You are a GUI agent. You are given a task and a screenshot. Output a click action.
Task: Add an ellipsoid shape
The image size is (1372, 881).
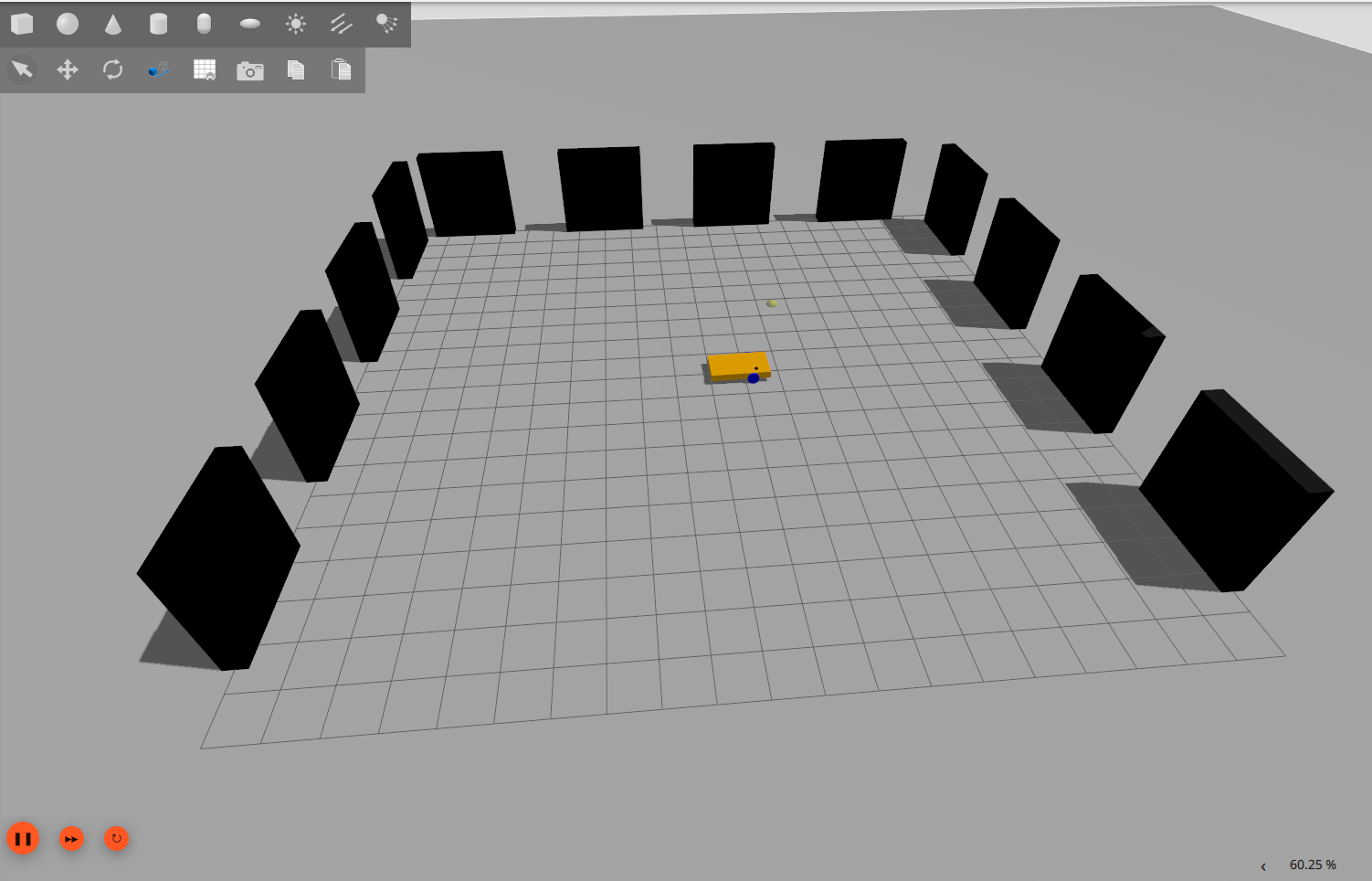(x=250, y=24)
